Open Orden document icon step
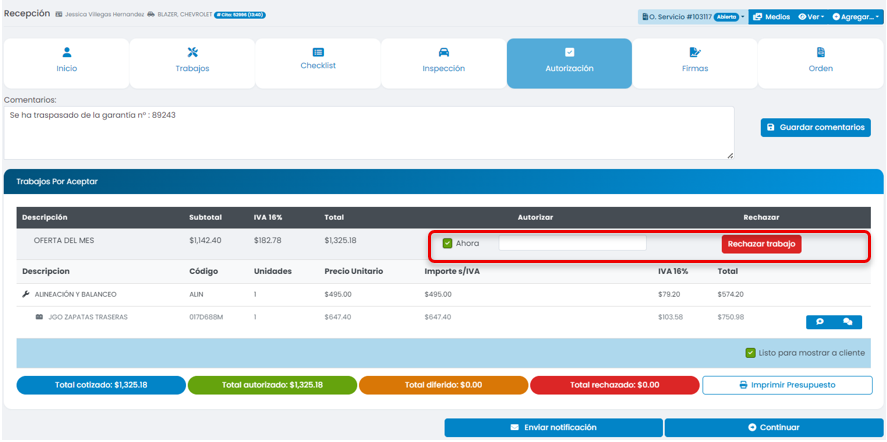Image resolution: width=887 pixels, height=442 pixels. point(820,60)
